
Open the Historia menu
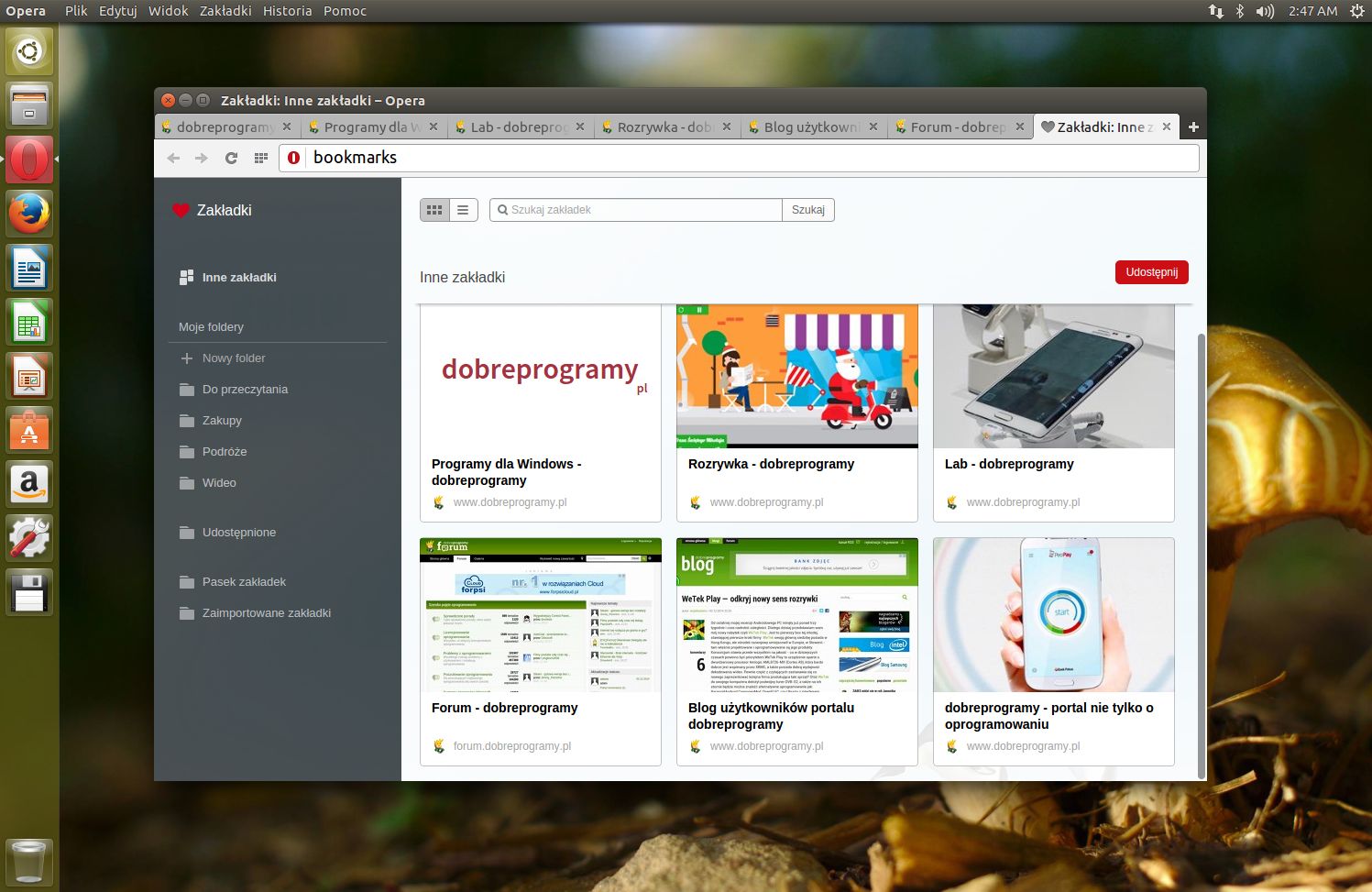pos(287,11)
